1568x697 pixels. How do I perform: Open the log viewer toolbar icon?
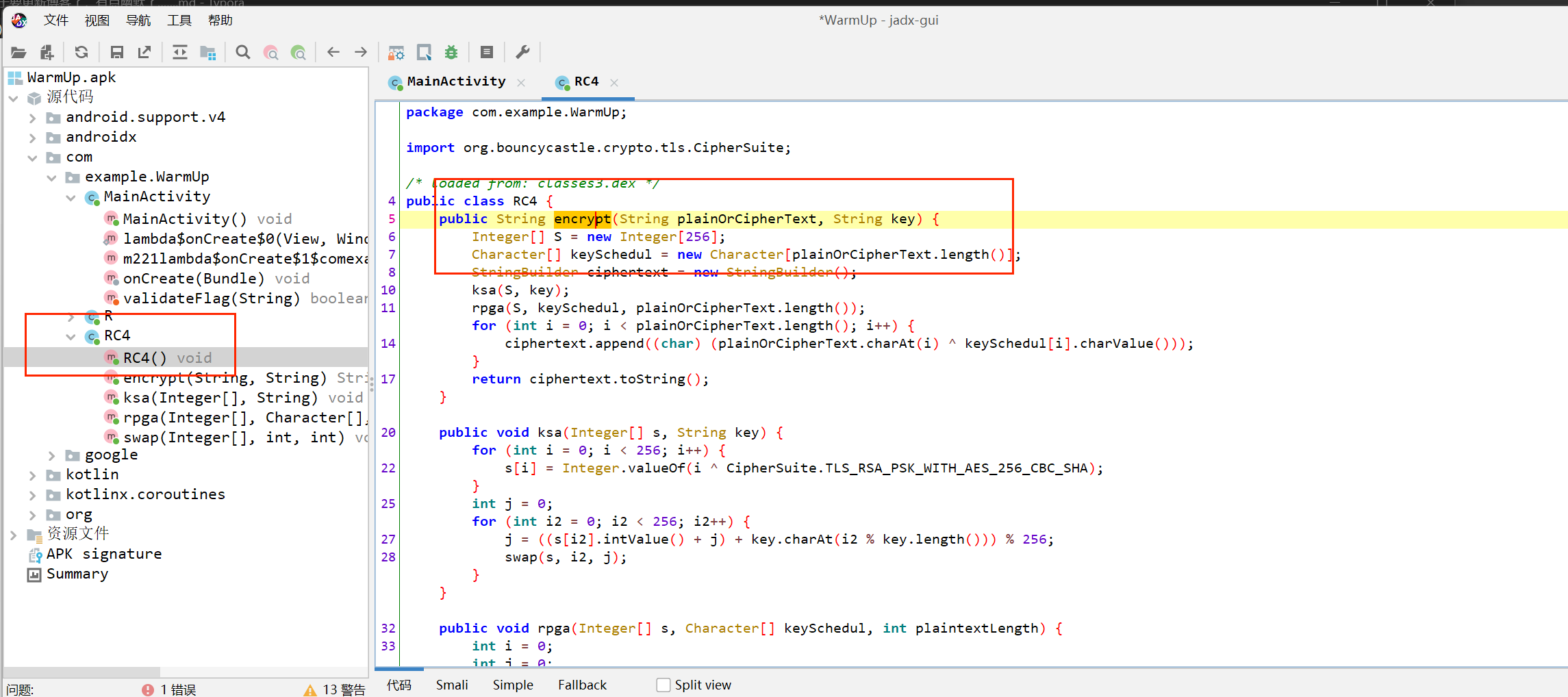pyautogui.click(x=487, y=52)
